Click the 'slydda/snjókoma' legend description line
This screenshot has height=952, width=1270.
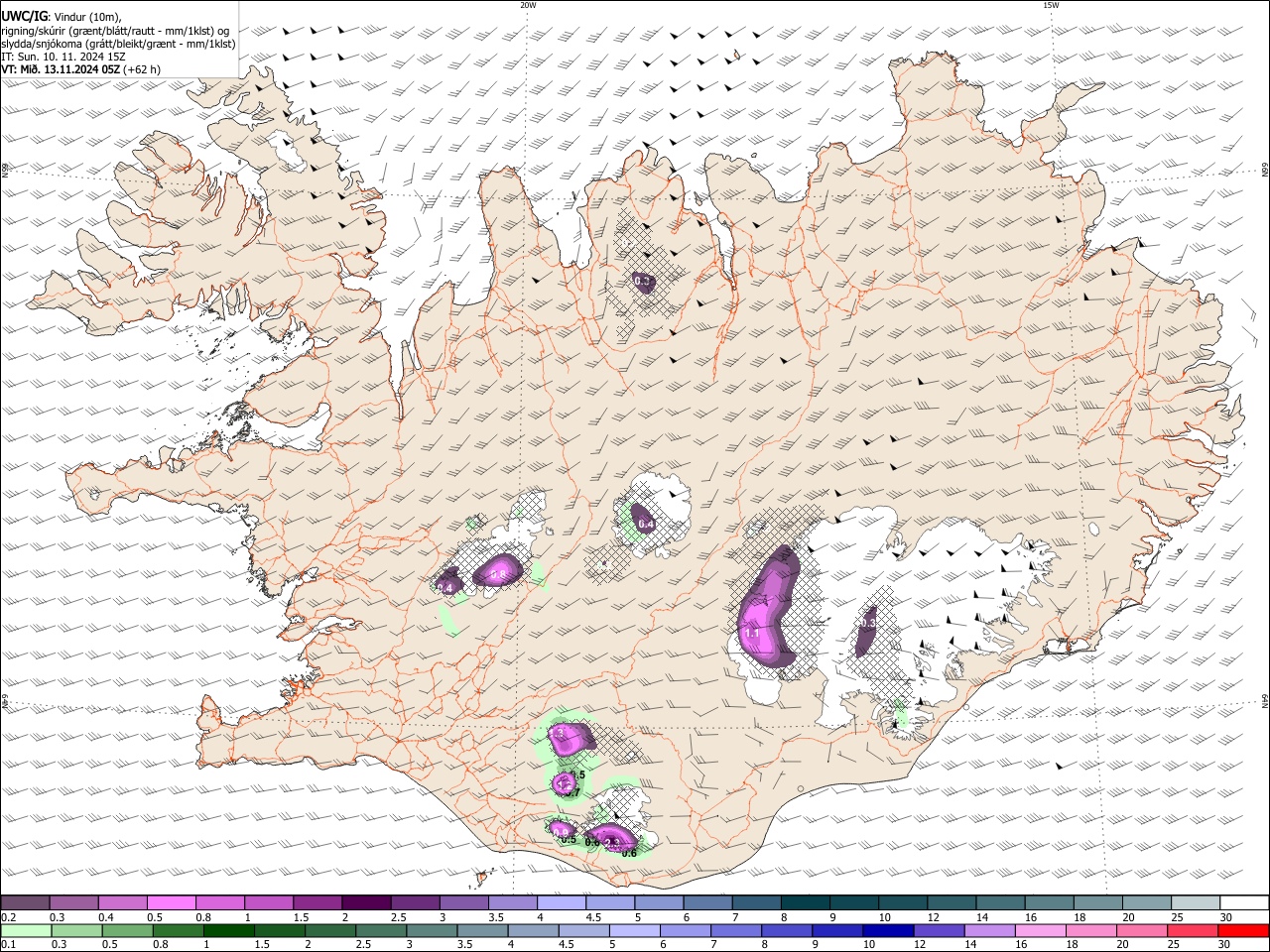coord(118,44)
